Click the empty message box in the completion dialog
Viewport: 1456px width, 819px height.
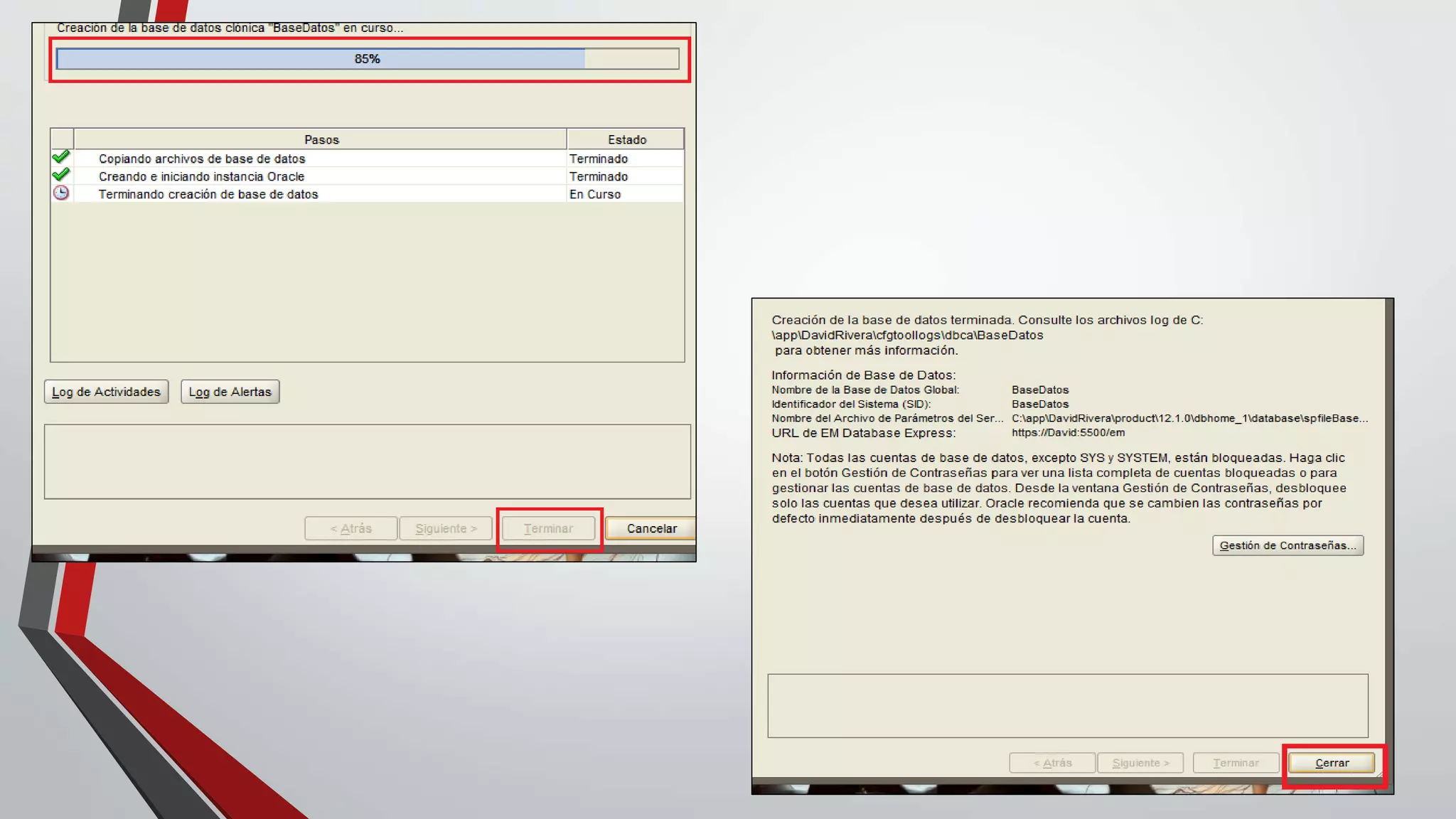click(x=1067, y=705)
